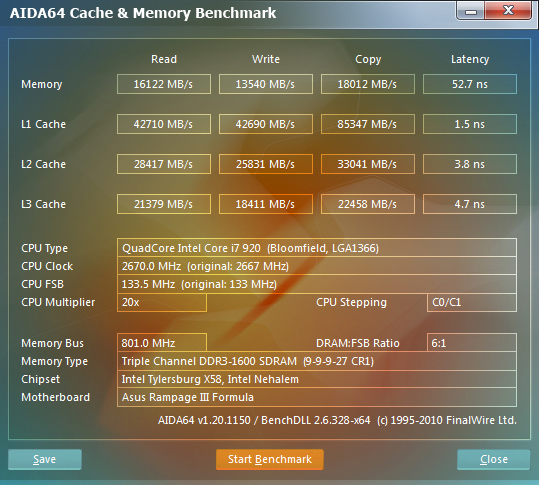This screenshot has height=485, width=539.
Task: Click the Motherboard Asus Rampage III Formula field
Action: click(317, 397)
